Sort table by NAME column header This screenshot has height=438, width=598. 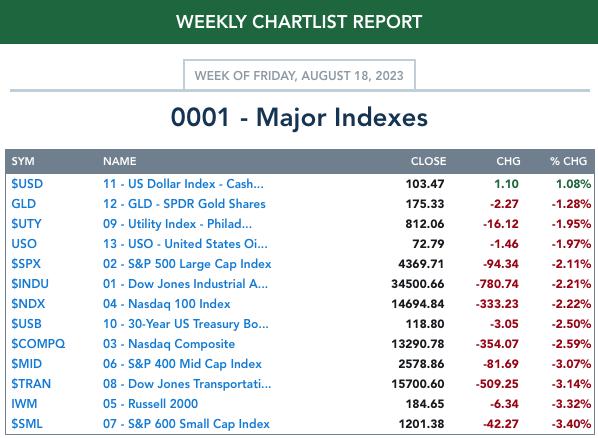pyautogui.click(x=119, y=161)
